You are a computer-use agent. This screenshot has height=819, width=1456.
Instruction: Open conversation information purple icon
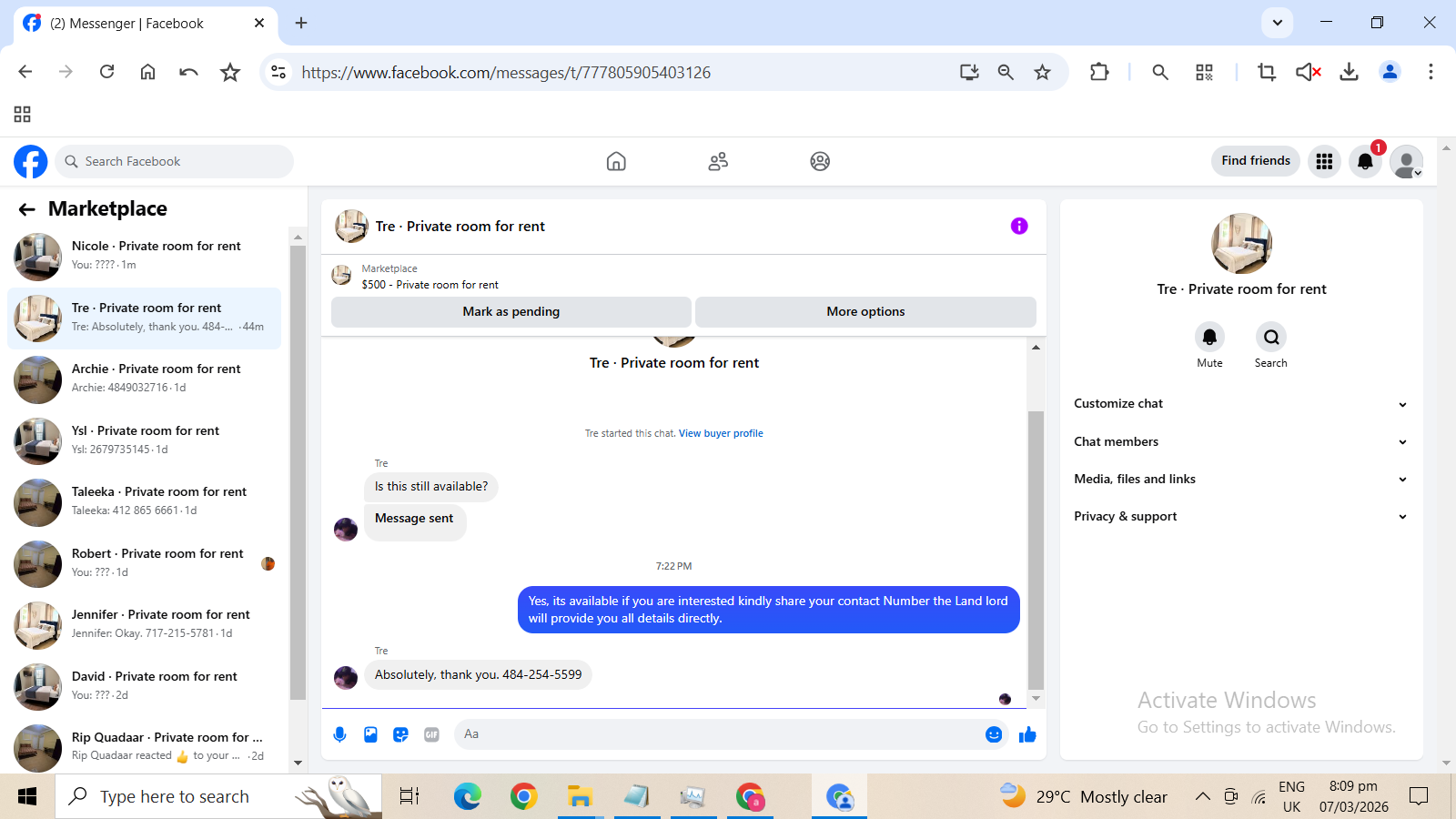(1019, 226)
